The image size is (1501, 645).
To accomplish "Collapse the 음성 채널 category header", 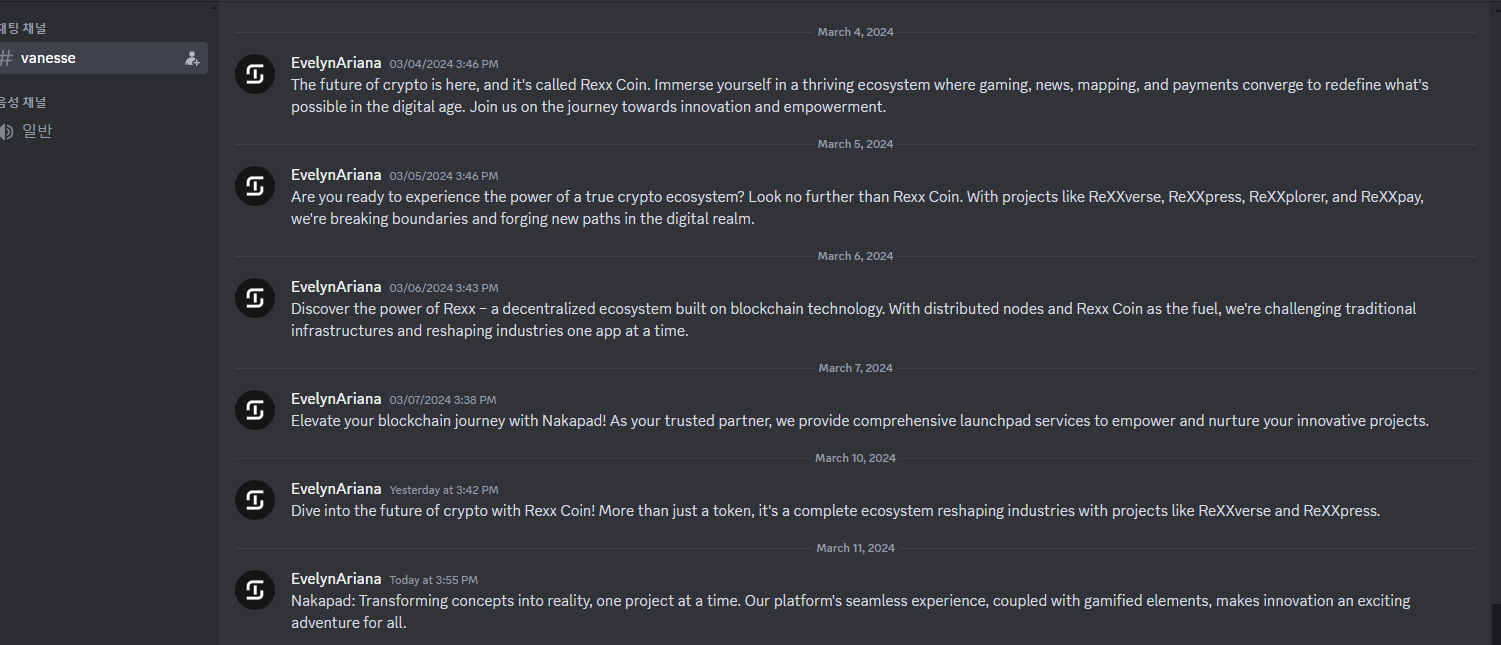I will tap(23, 102).
